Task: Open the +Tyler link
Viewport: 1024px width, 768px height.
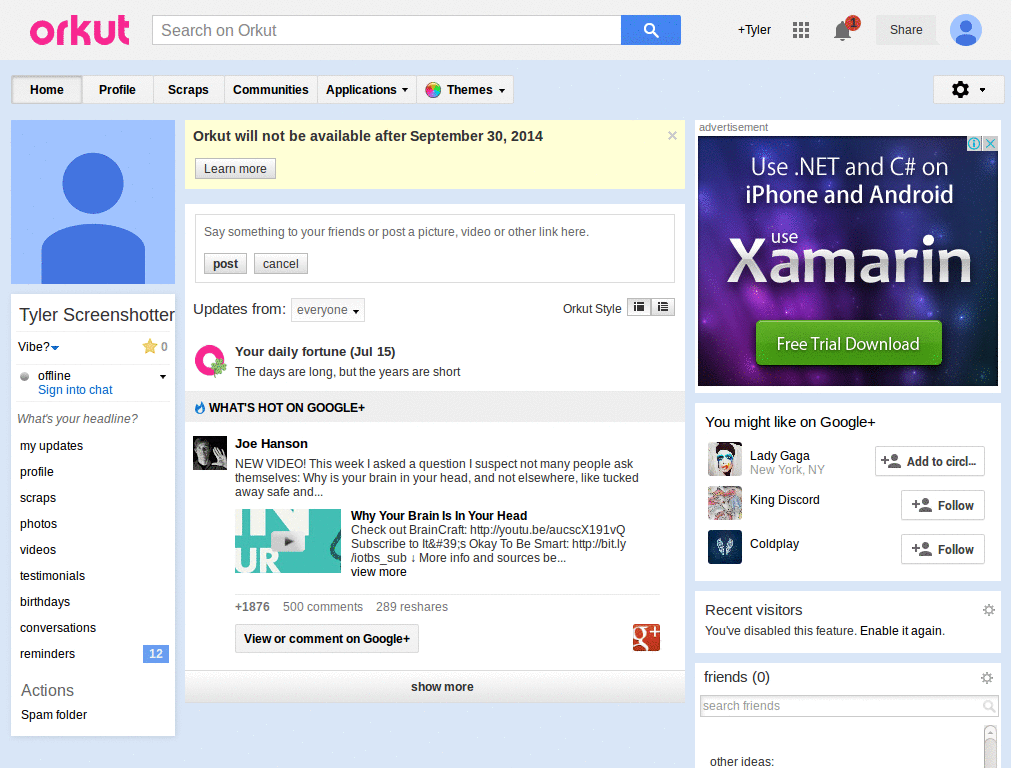Action: click(x=754, y=30)
